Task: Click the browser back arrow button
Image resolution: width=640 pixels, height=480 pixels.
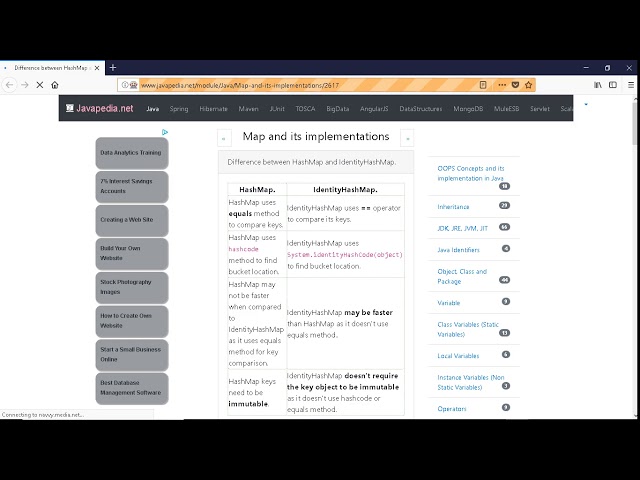Action: point(10,85)
